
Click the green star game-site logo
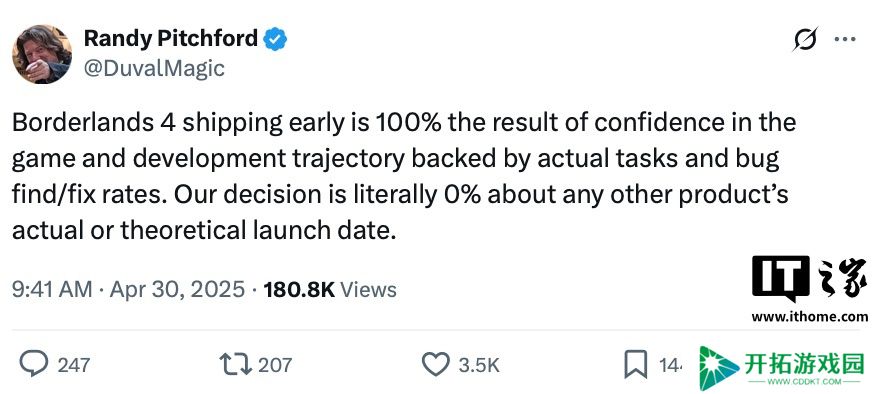(x=718, y=368)
